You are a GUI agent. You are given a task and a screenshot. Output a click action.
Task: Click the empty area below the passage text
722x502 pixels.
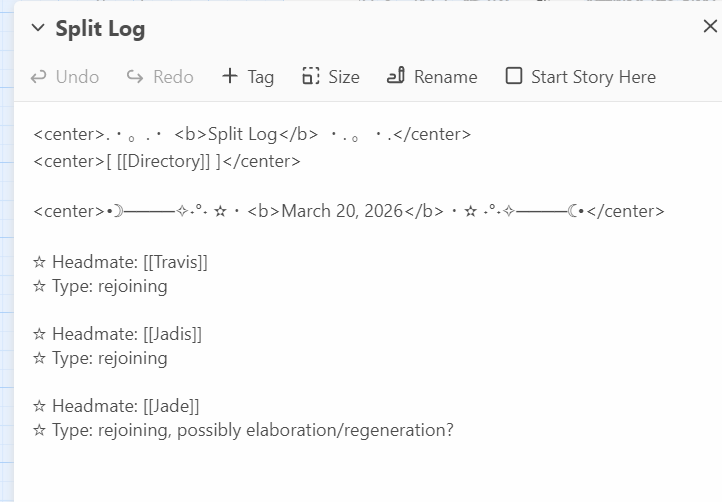click(x=360, y=475)
